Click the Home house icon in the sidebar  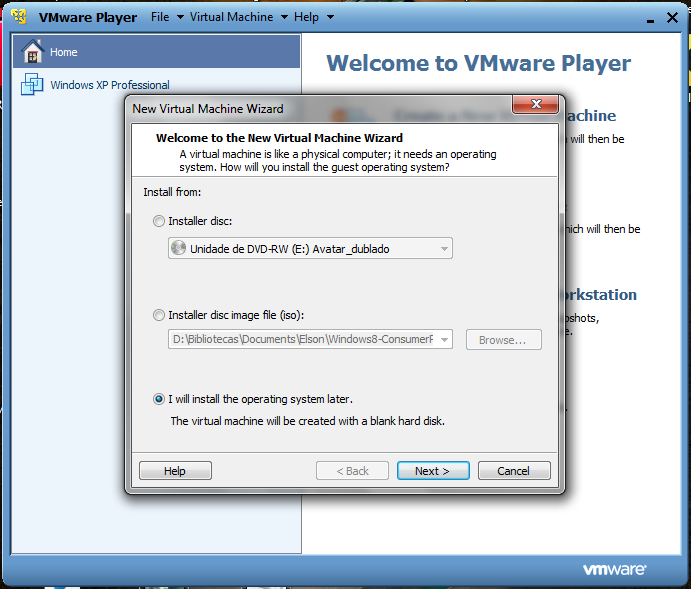[x=33, y=52]
